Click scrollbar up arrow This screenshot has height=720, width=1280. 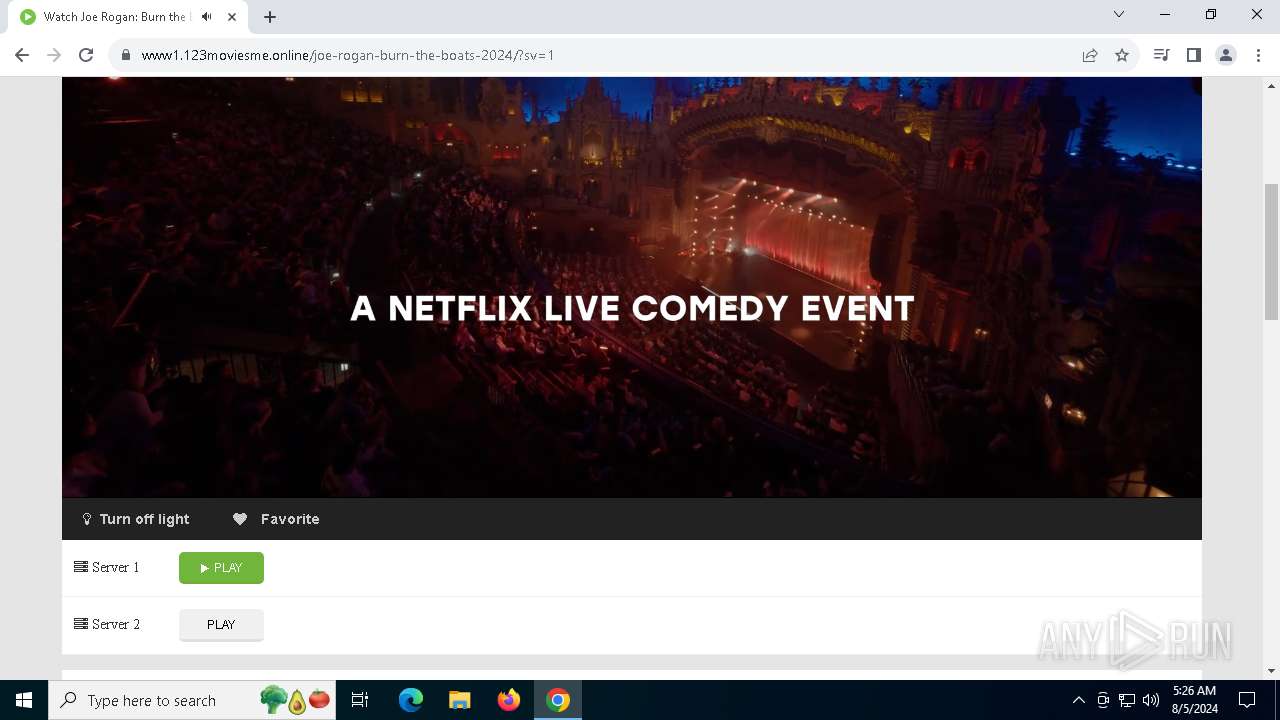1271,85
